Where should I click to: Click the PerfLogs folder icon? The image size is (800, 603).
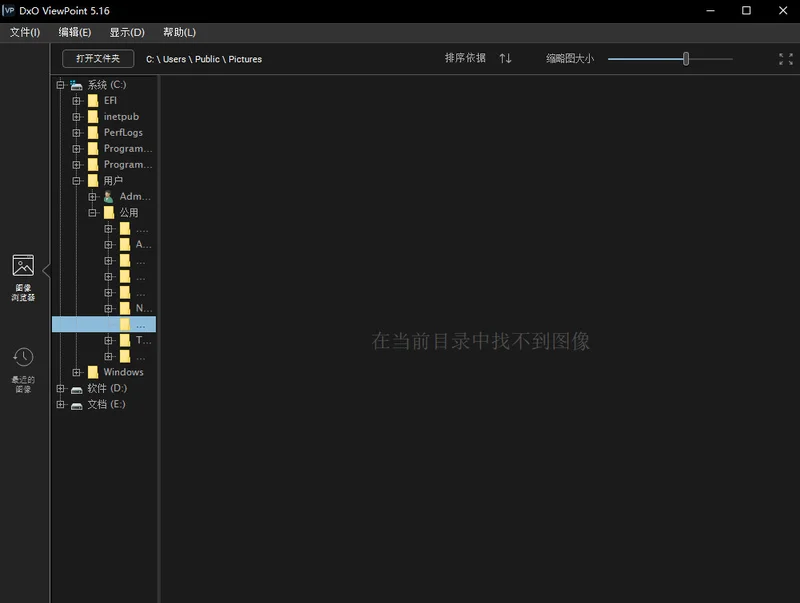pyautogui.click(x=93, y=133)
